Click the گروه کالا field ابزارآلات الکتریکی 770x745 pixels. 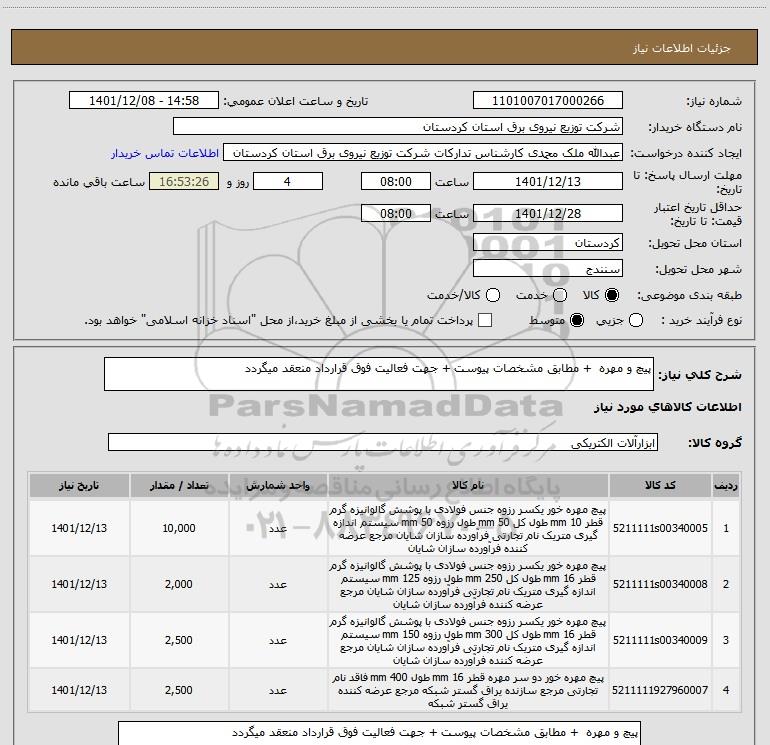point(383,442)
